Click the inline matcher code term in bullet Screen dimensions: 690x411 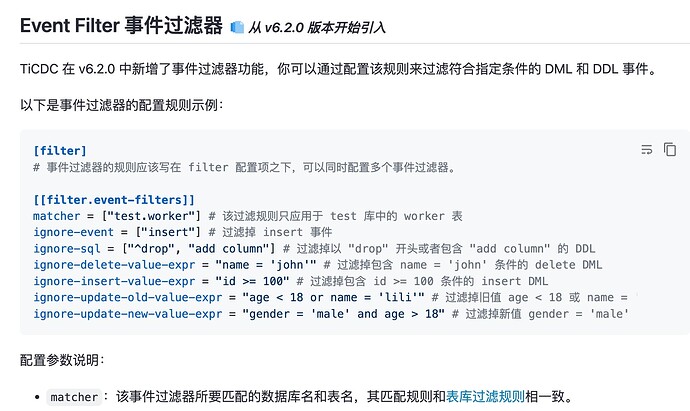[75, 397]
